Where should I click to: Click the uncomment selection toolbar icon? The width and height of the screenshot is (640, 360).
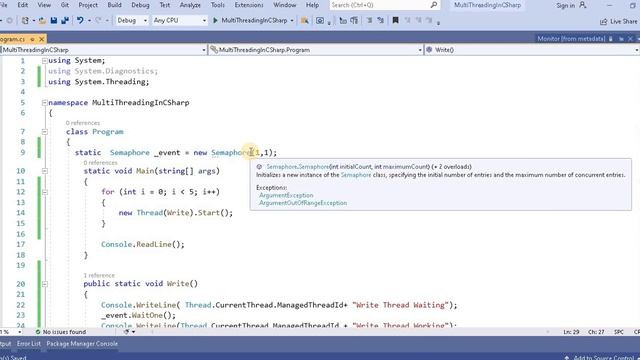pyautogui.click(x=380, y=20)
